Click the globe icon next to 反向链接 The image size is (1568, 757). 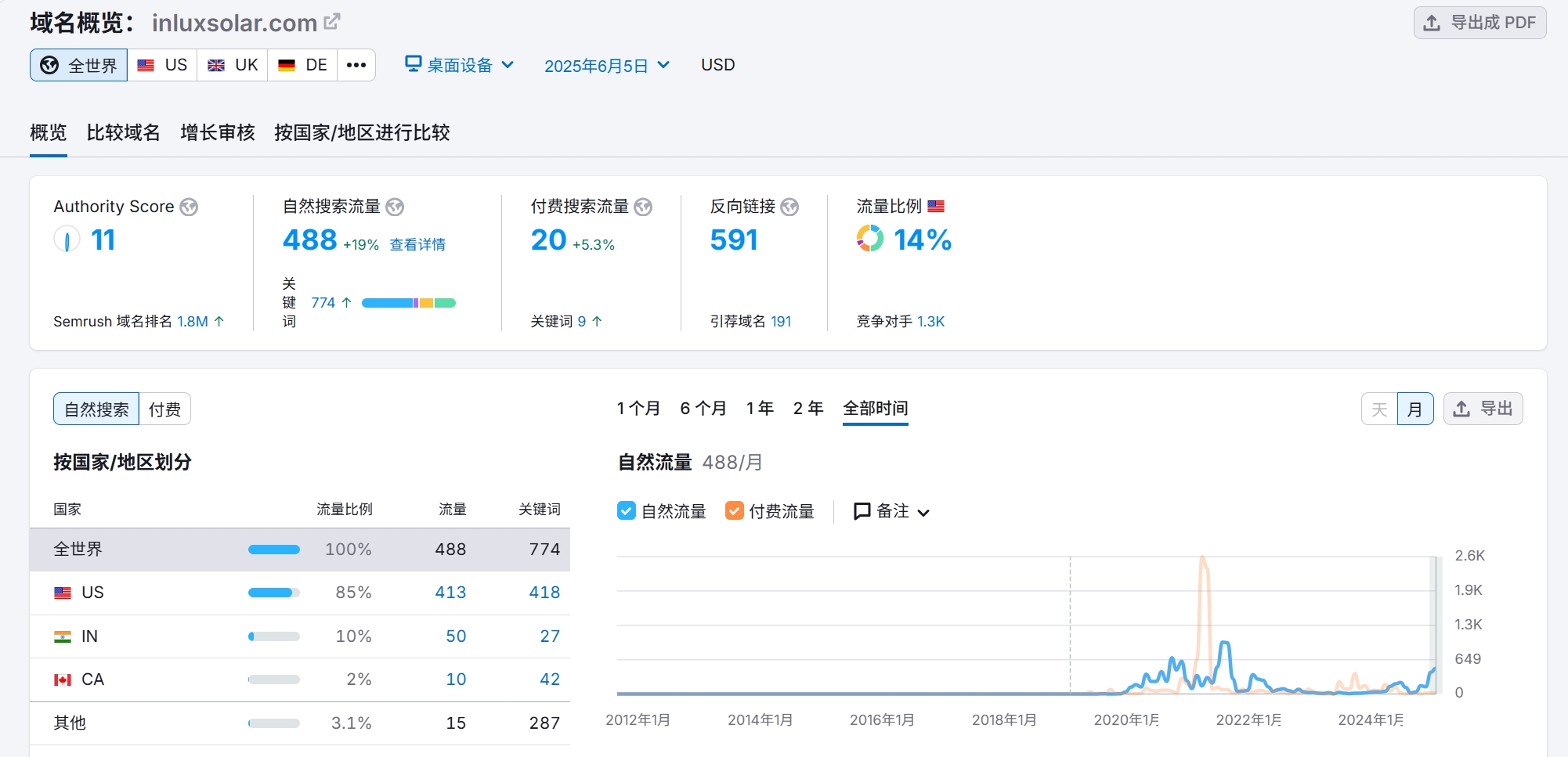coord(789,207)
